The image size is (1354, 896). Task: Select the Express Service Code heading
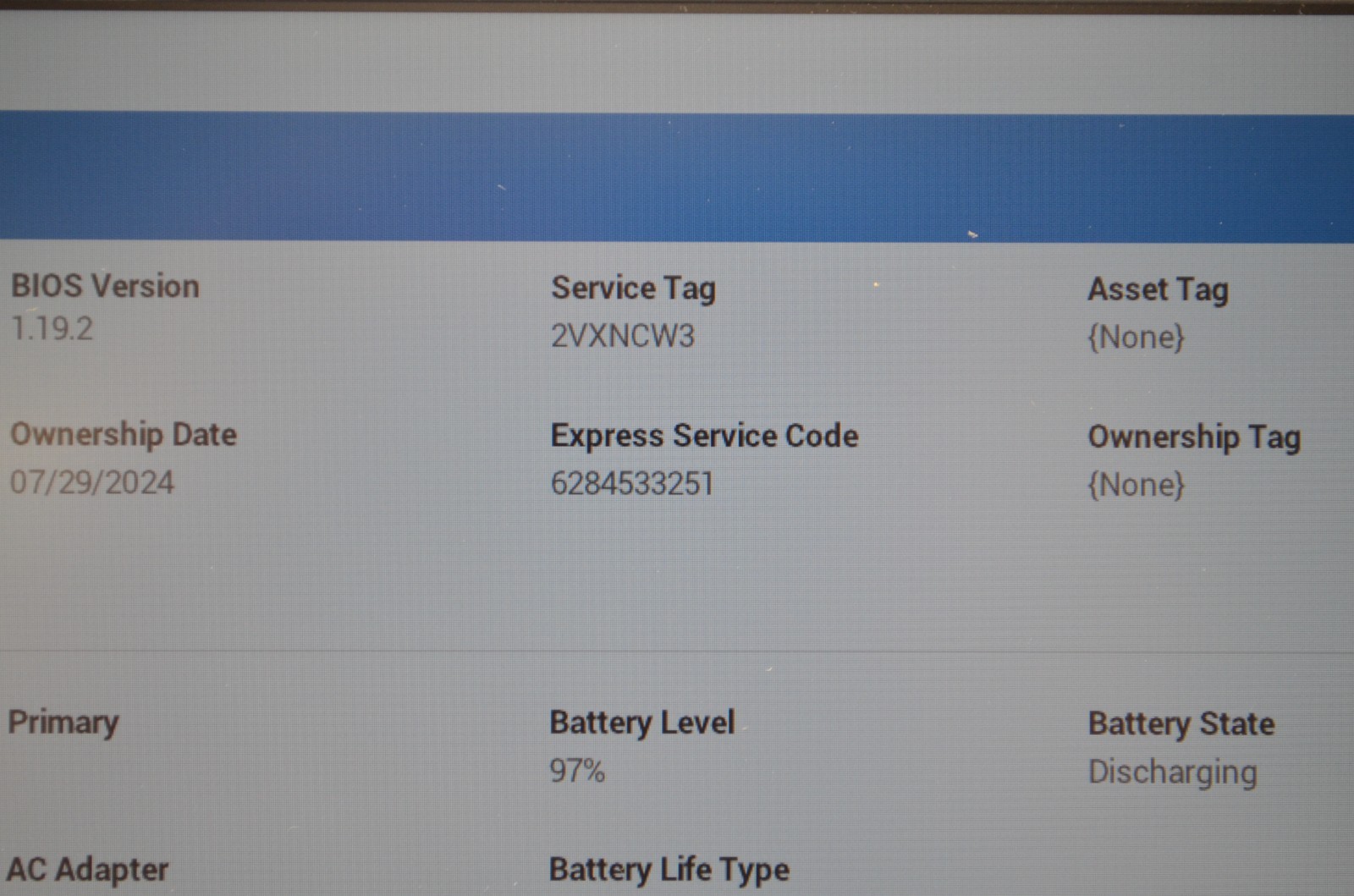pyautogui.click(x=704, y=436)
